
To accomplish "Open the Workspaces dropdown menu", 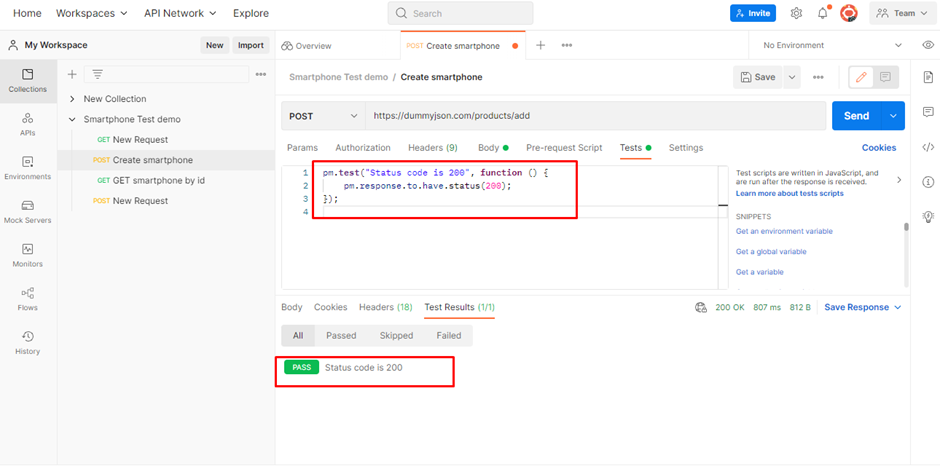I will (92, 13).
